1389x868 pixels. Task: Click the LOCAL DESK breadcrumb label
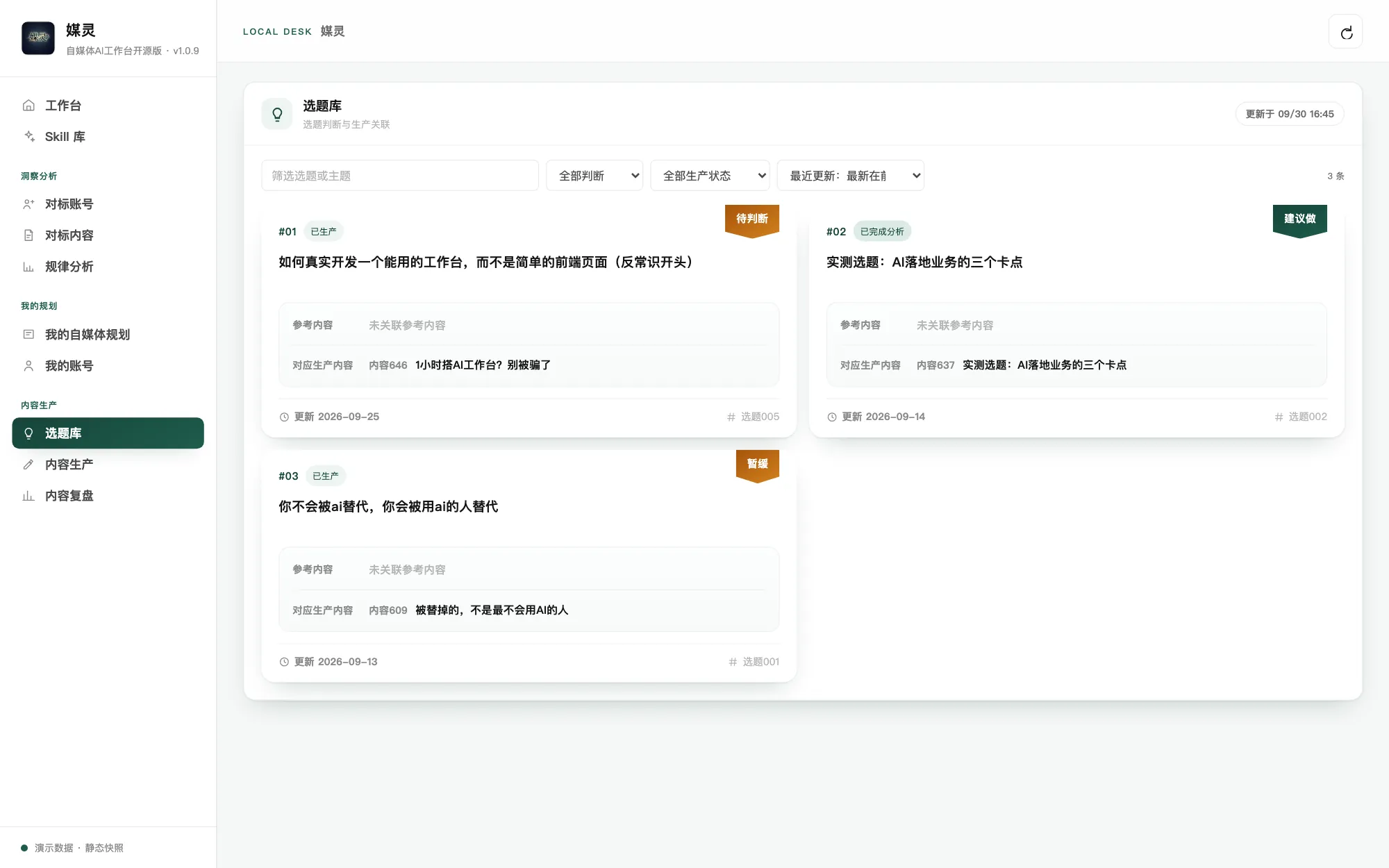click(277, 32)
